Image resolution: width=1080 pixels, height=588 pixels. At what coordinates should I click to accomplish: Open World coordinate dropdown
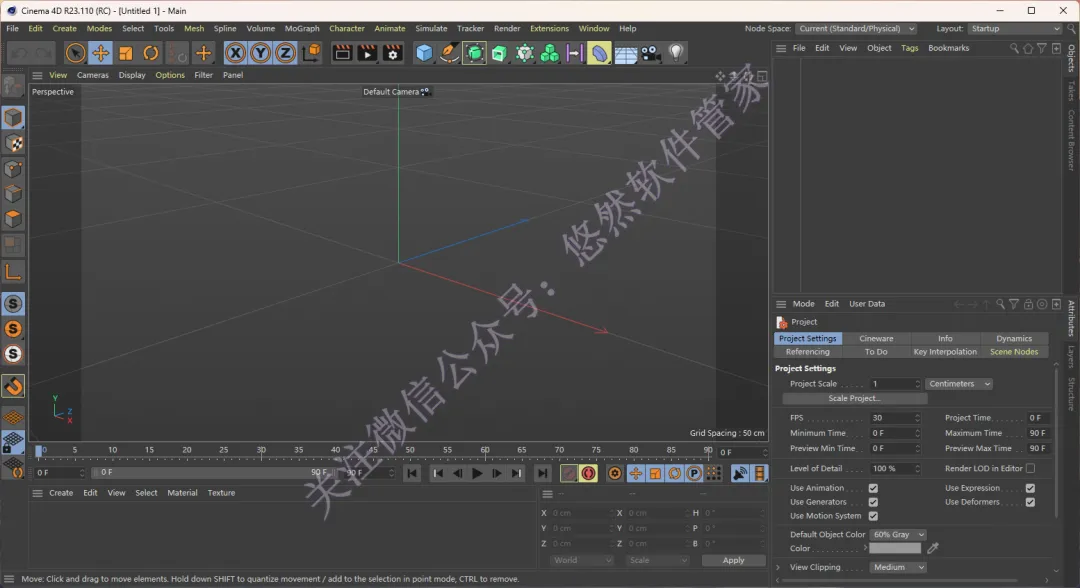click(582, 560)
